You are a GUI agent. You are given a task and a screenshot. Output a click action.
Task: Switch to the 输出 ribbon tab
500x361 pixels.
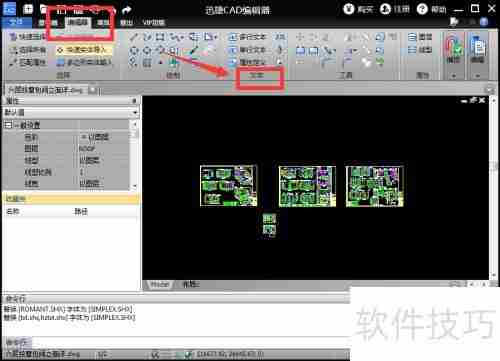[126, 23]
